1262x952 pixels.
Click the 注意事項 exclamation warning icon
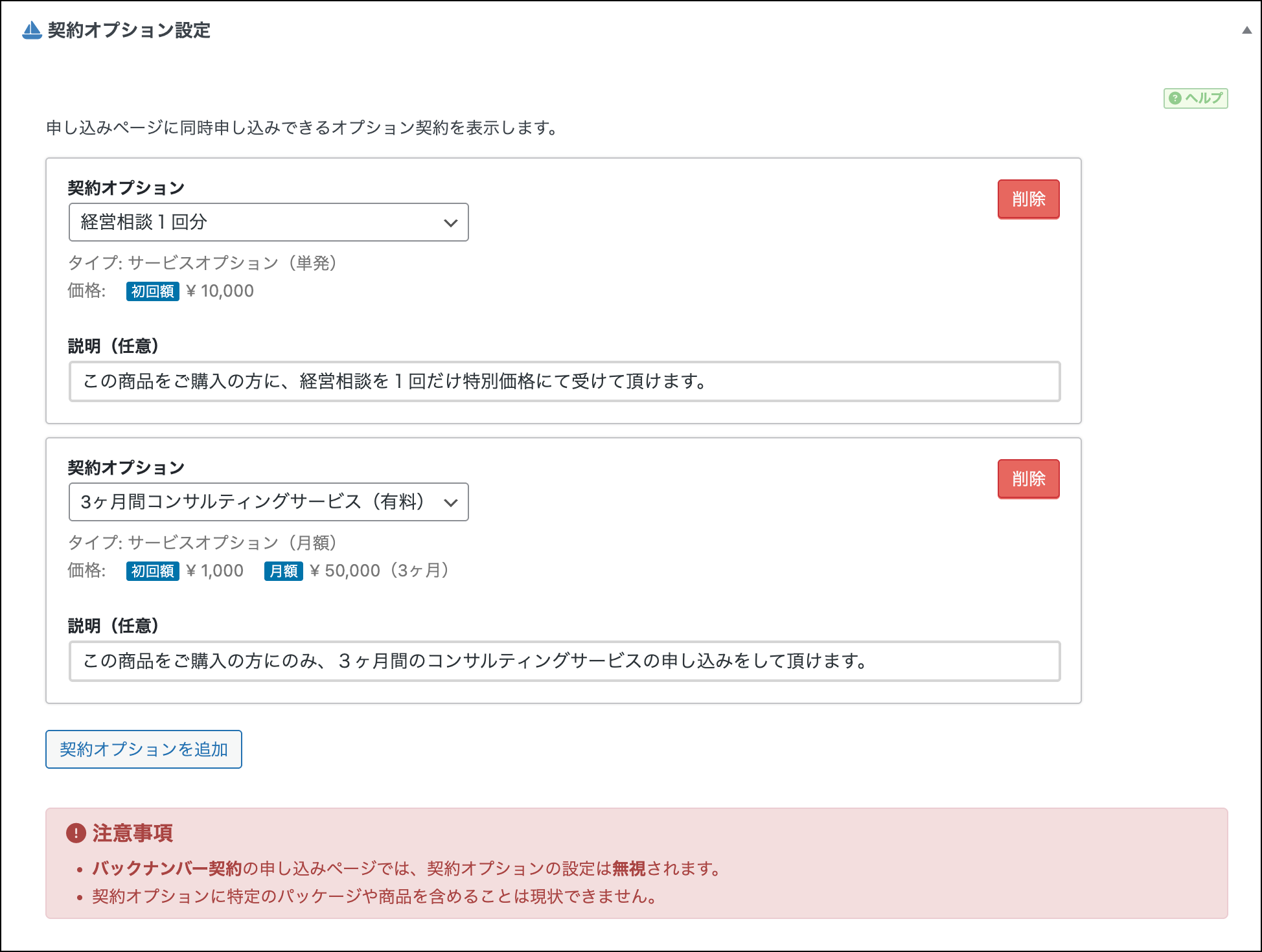[x=76, y=833]
